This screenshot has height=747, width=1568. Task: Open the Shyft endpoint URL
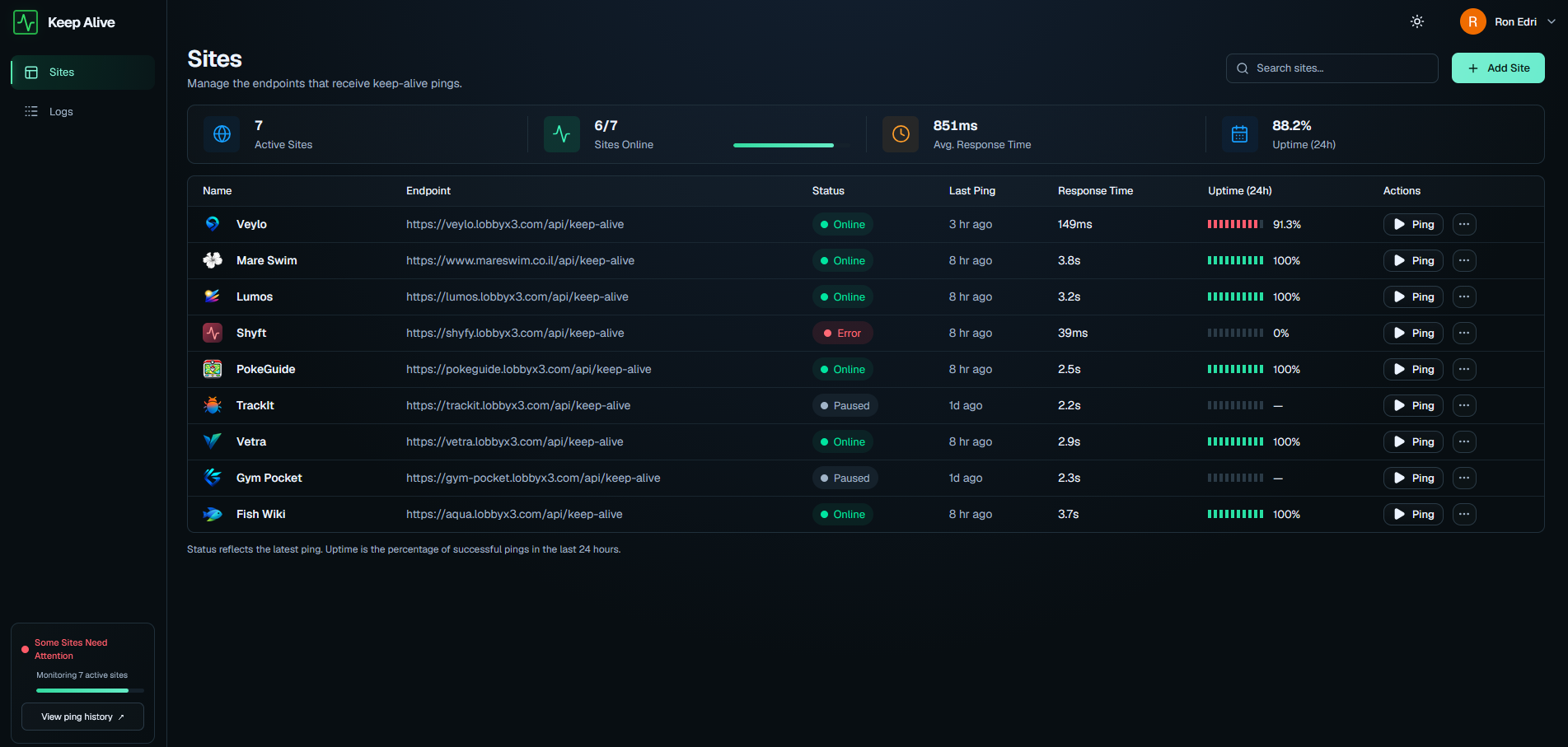tap(515, 333)
